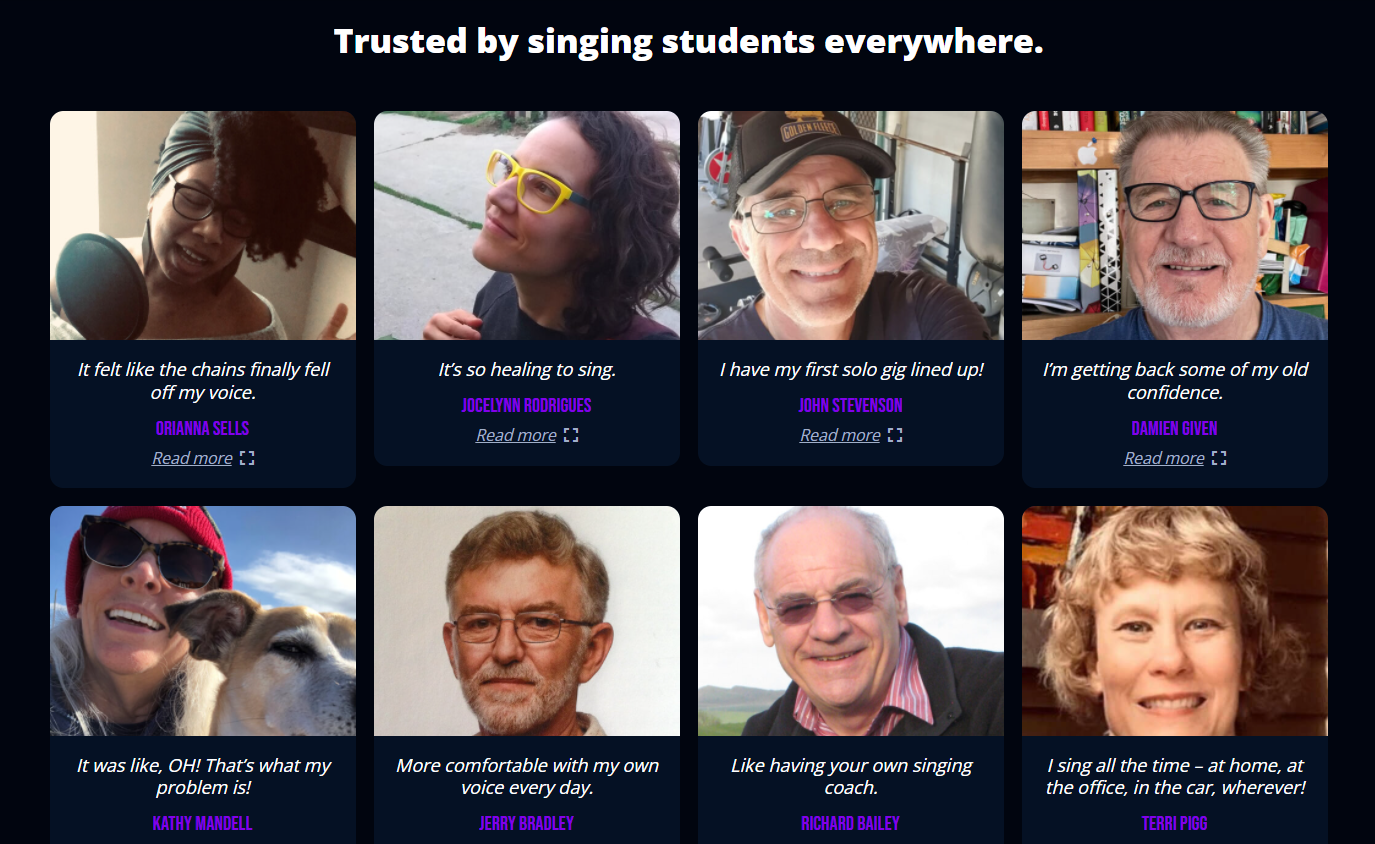
Task: Click Jerry Bradley's portrait photo
Action: coord(527,621)
